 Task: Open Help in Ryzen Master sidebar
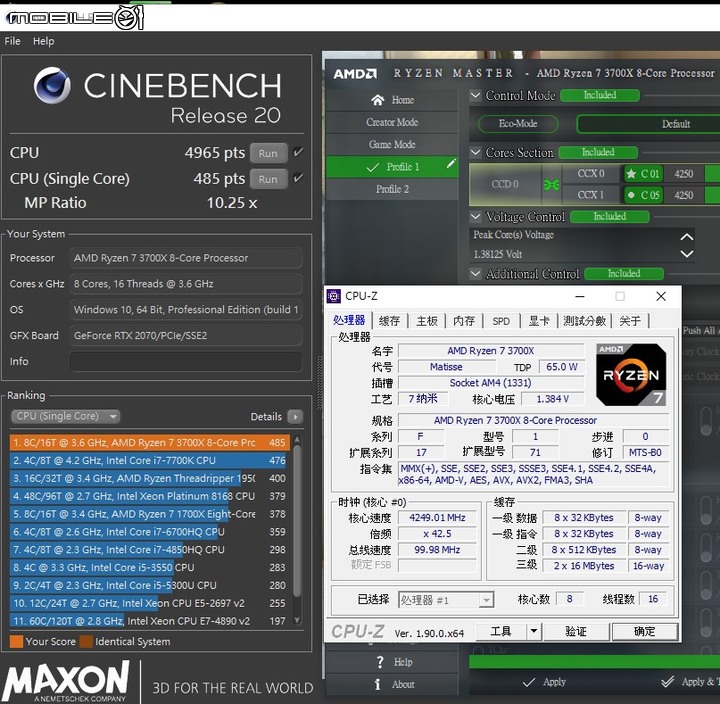click(394, 662)
